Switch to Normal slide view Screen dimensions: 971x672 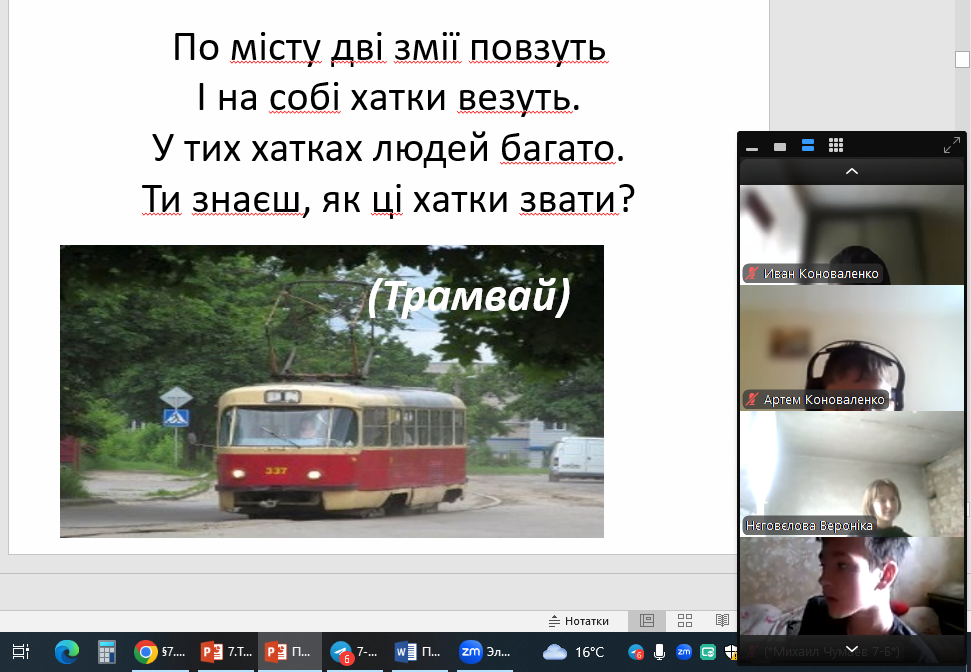(x=647, y=621)
